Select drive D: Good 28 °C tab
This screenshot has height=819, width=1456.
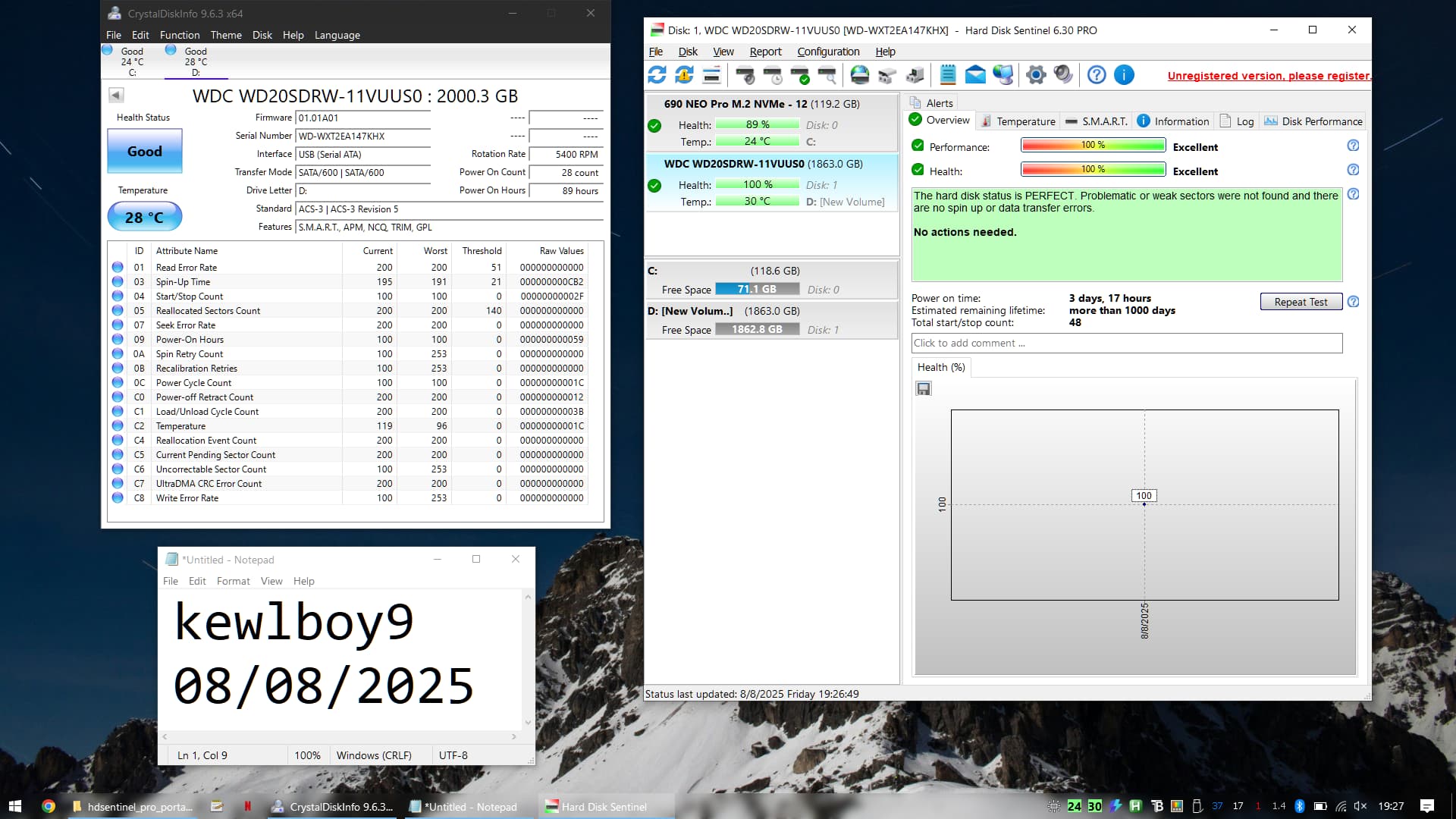196,62
